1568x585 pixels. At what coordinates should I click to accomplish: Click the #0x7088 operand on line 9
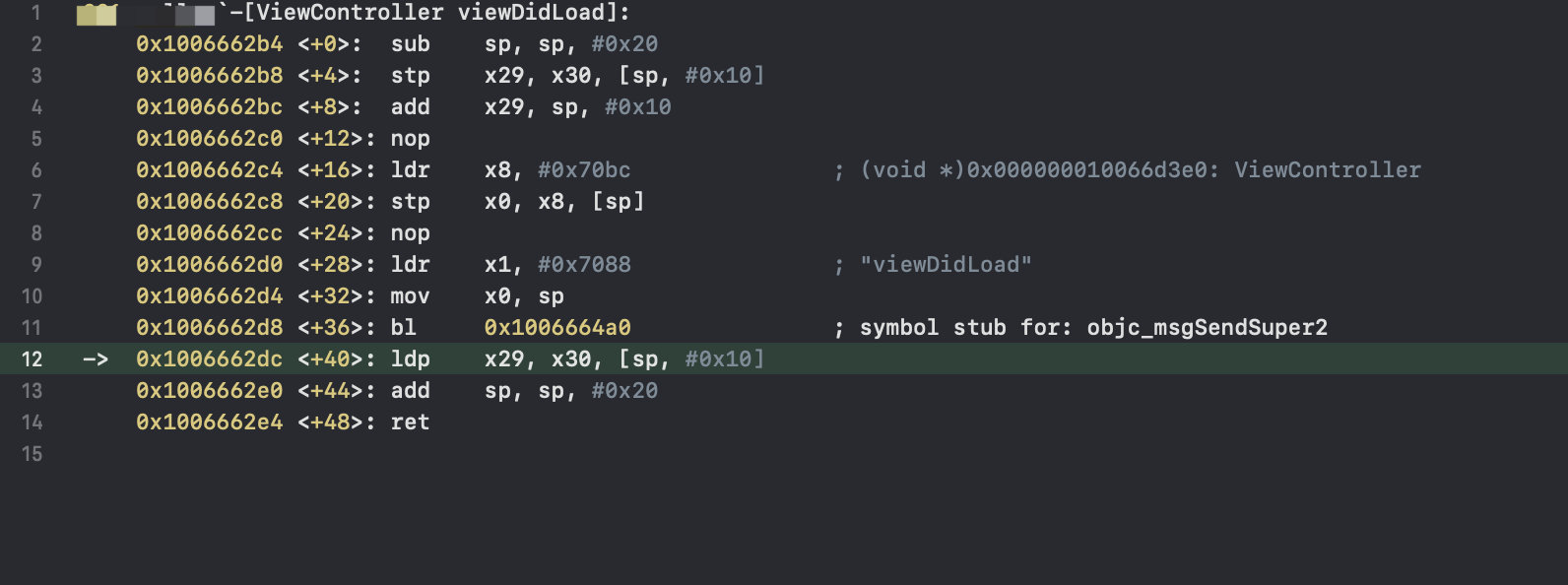(584, 265)
